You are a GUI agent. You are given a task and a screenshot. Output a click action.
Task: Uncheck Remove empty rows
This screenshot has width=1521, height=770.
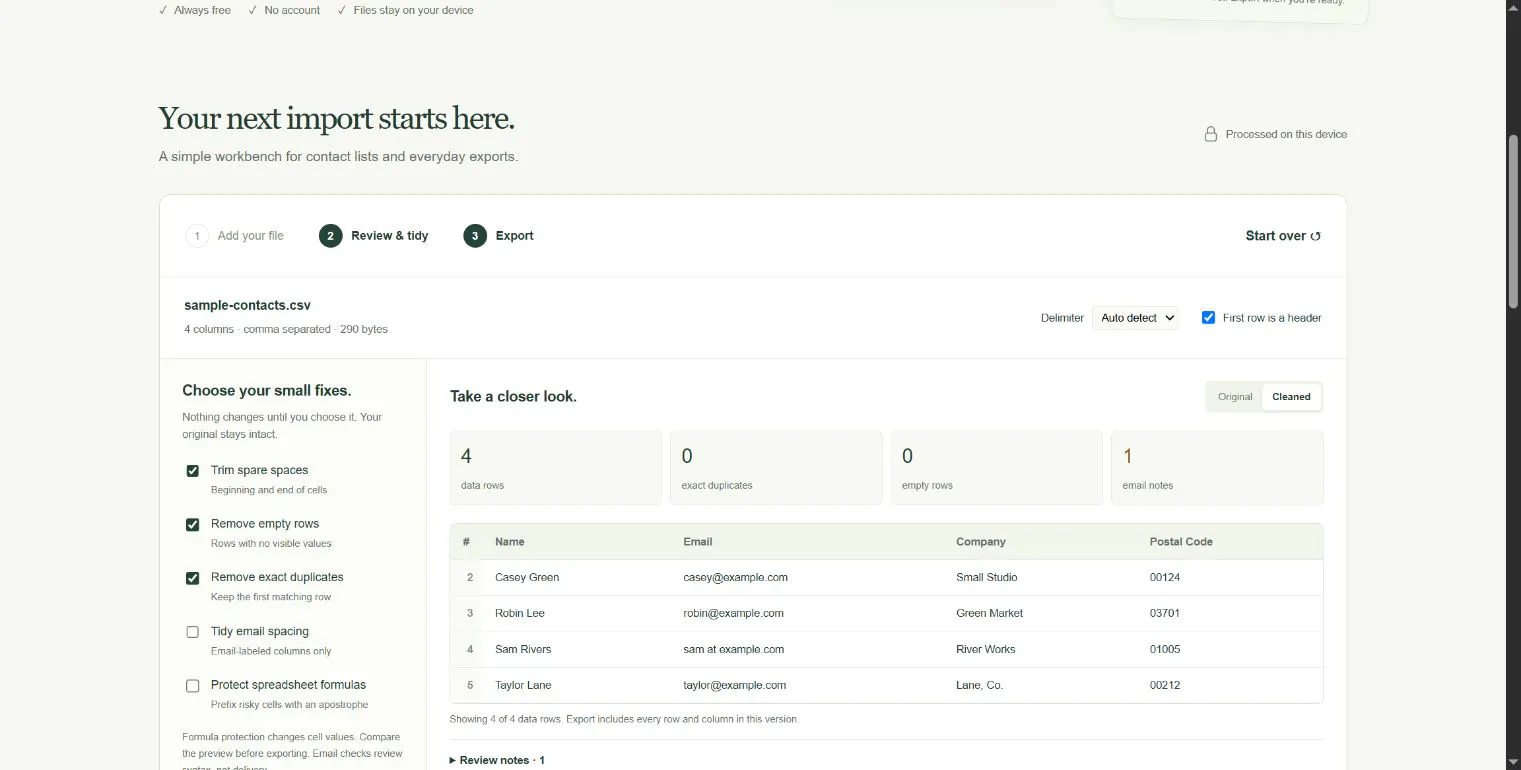click(x=193, y=524)
